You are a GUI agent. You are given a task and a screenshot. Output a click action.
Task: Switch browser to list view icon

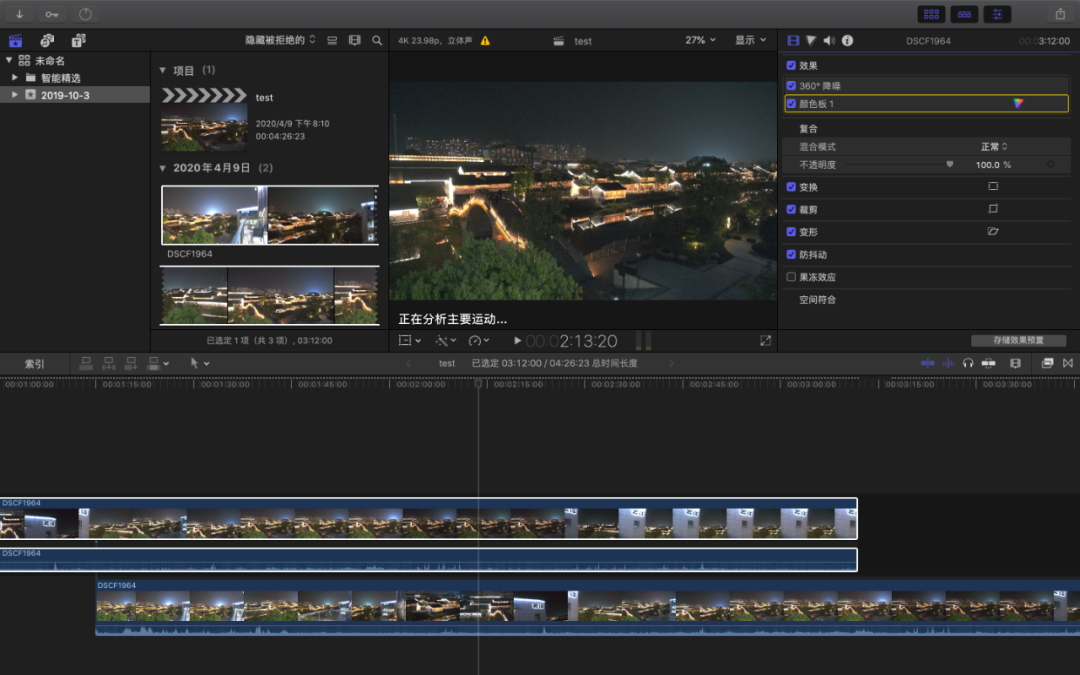[x=332, y=41]
